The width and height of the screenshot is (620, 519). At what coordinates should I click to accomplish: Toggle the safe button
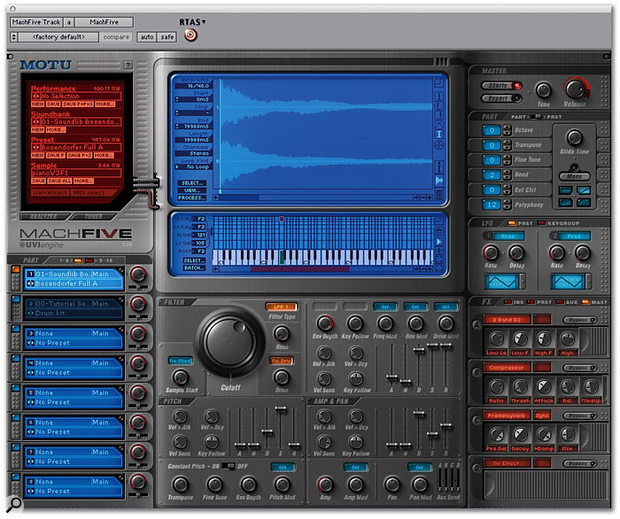167,37
